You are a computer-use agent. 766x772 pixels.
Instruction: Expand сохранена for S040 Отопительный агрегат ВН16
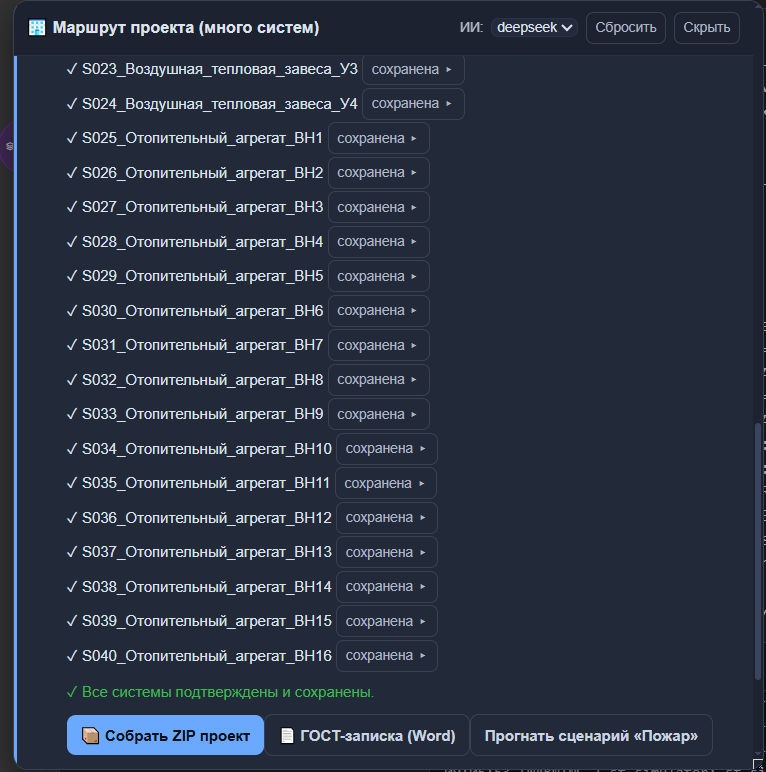click(387, 655)
